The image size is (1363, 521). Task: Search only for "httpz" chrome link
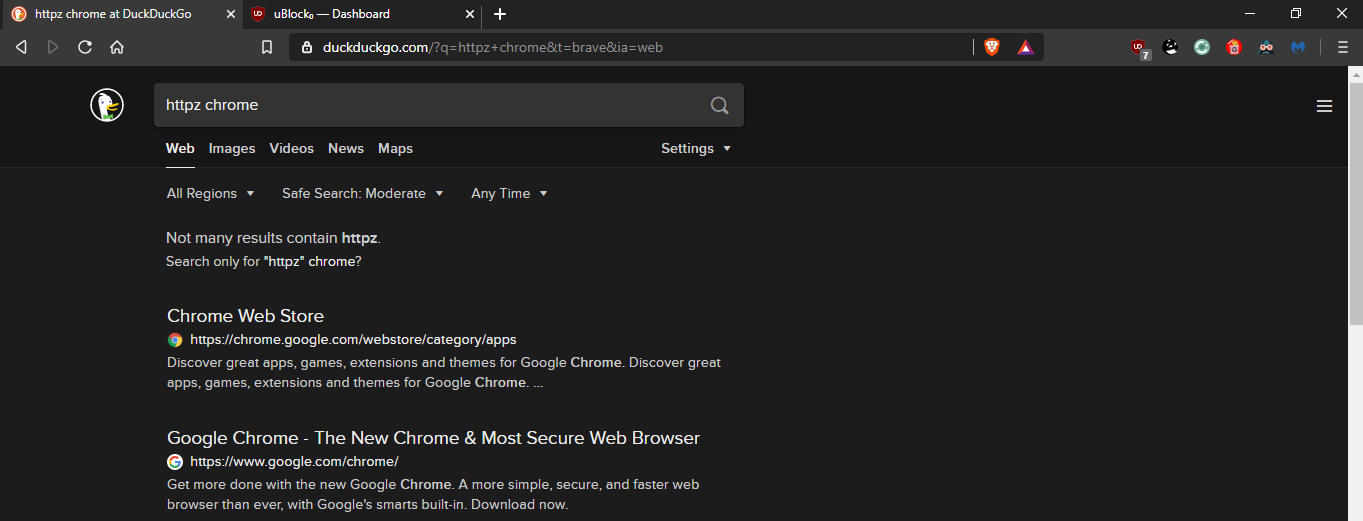tap(309, 261)
